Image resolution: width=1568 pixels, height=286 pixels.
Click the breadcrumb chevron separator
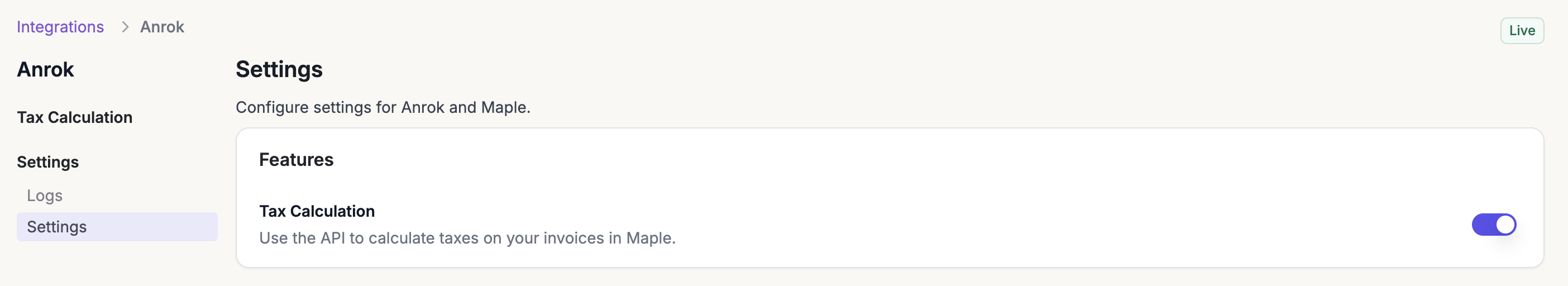(x=125, y=27)
